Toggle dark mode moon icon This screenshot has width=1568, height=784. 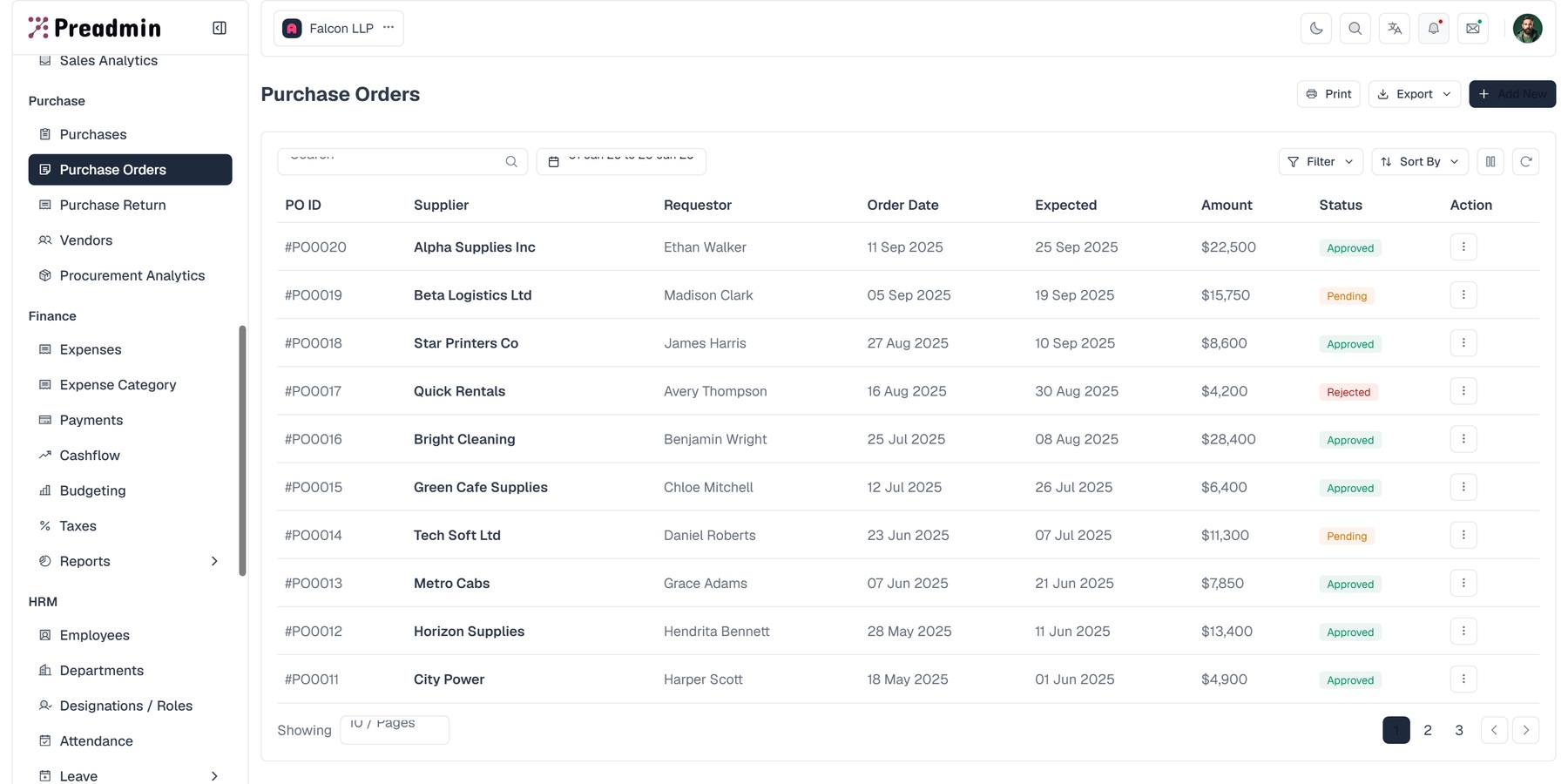pyautogui.click(x=1316, y=28)
